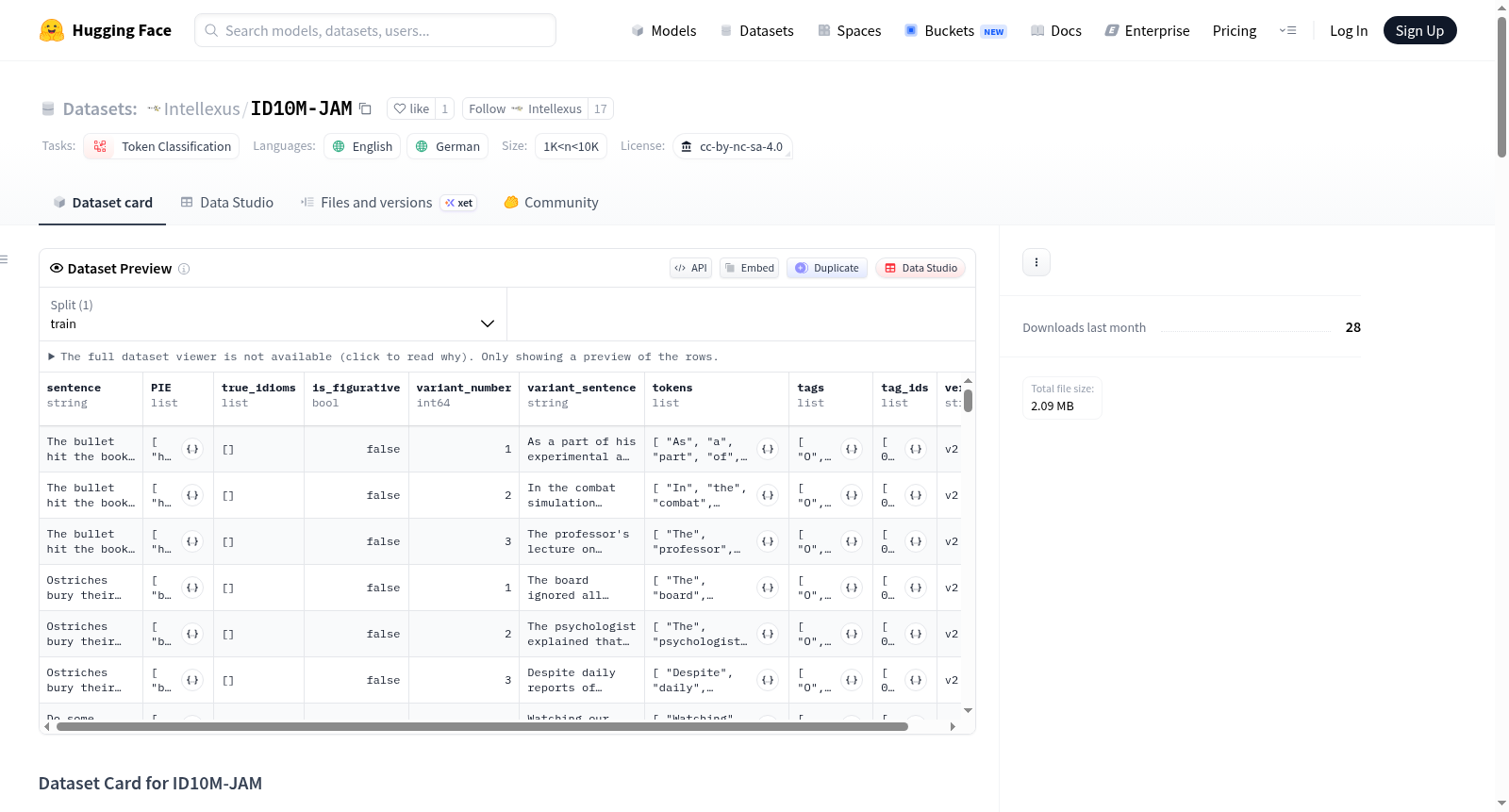
Task: Open Enterprise in top navigation
Action: click(1147, 30)
